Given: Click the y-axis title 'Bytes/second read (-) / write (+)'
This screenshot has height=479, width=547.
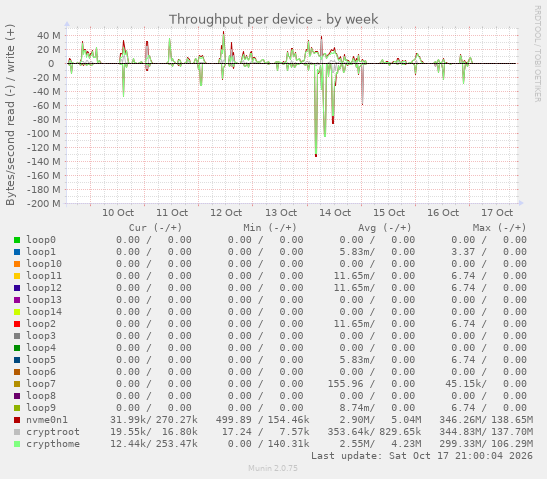Looking at the screenshot, I should point(10,115).
